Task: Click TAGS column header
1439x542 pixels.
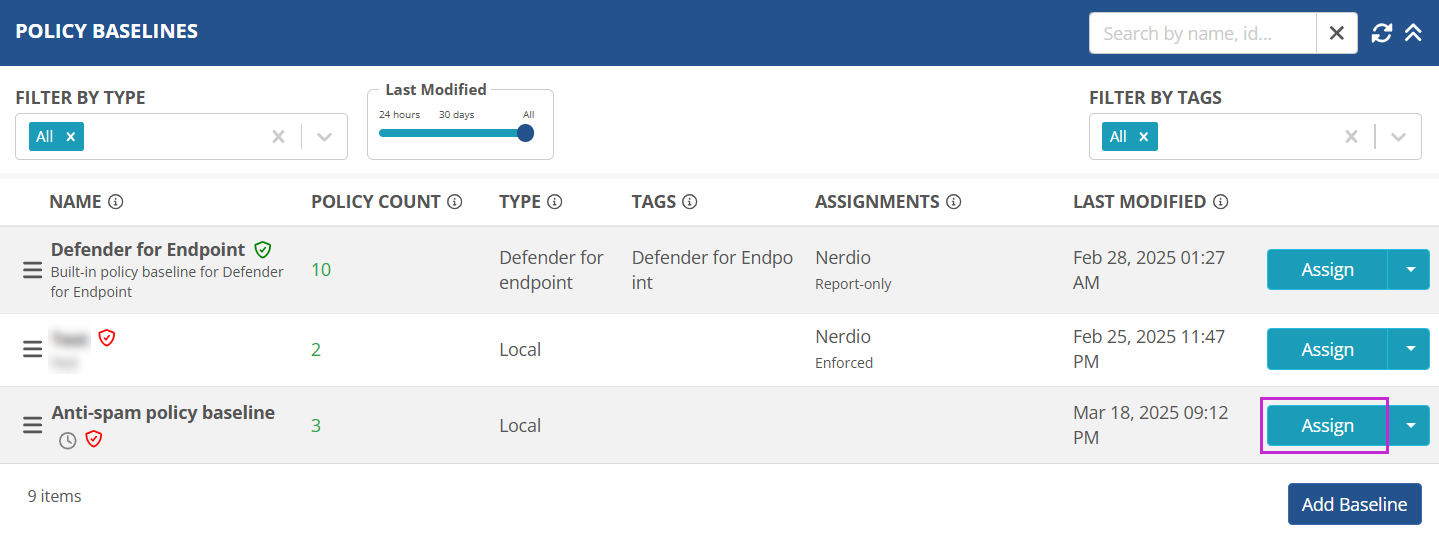Action: click(x=654, y=202)
